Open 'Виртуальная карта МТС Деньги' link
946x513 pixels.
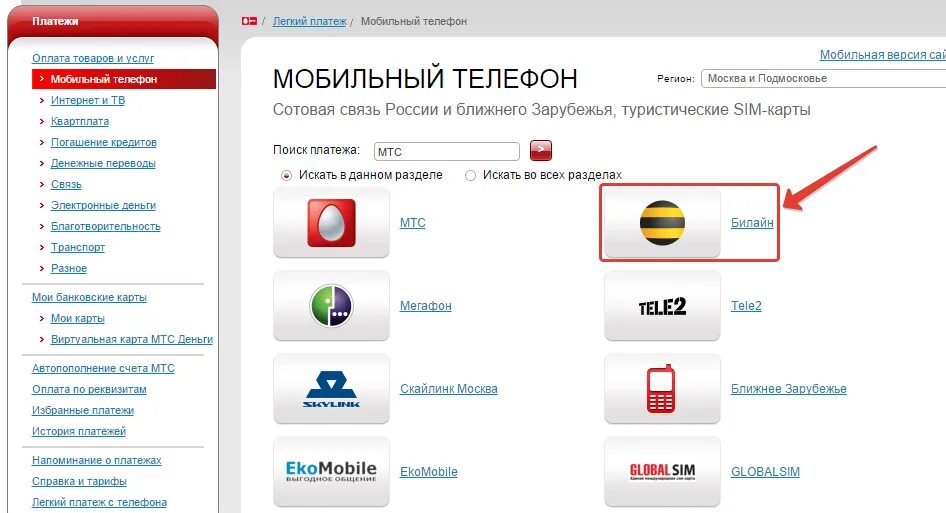[x=132, y=340]
